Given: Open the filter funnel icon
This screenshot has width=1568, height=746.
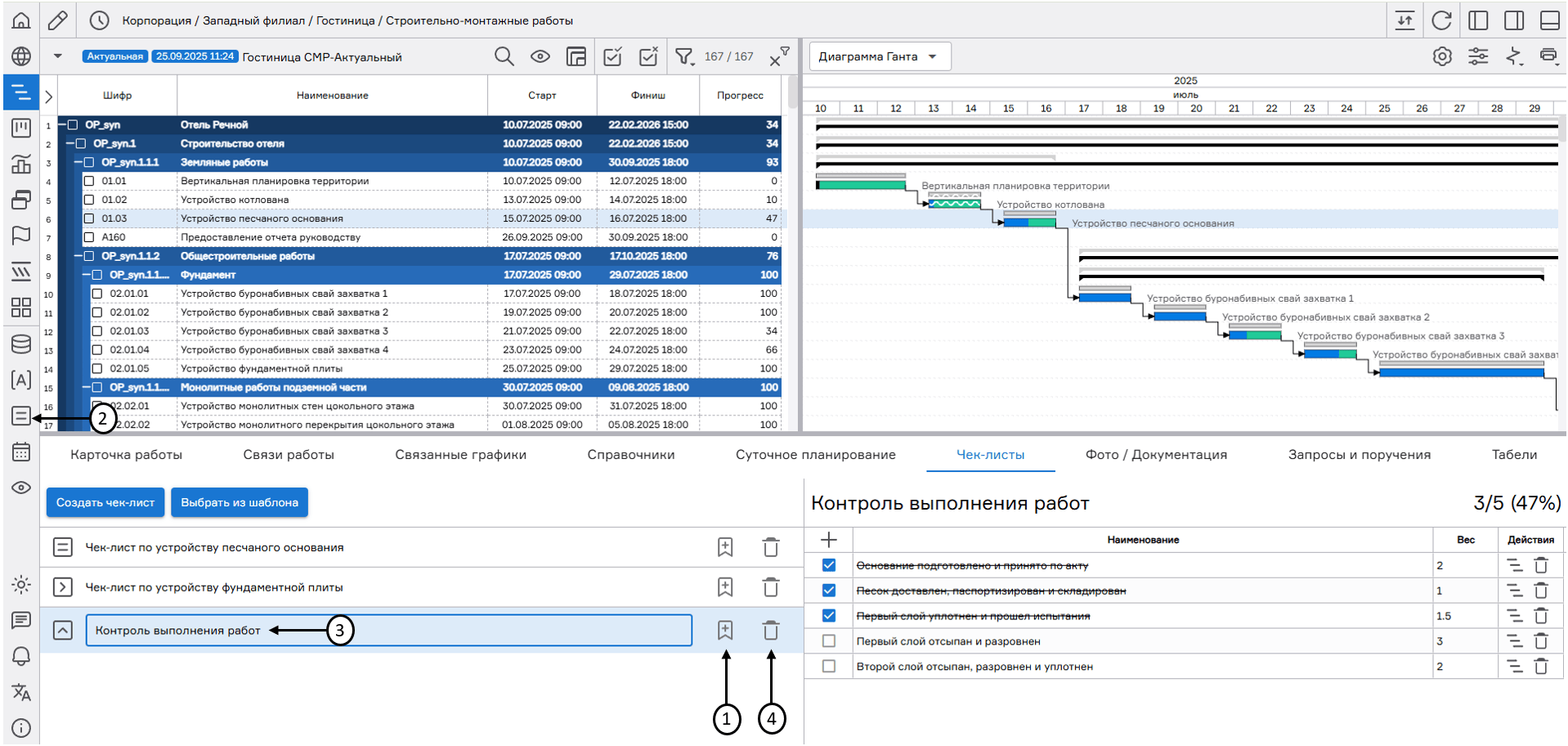Looking at the screenshot, I should click(x=683, y=56).
